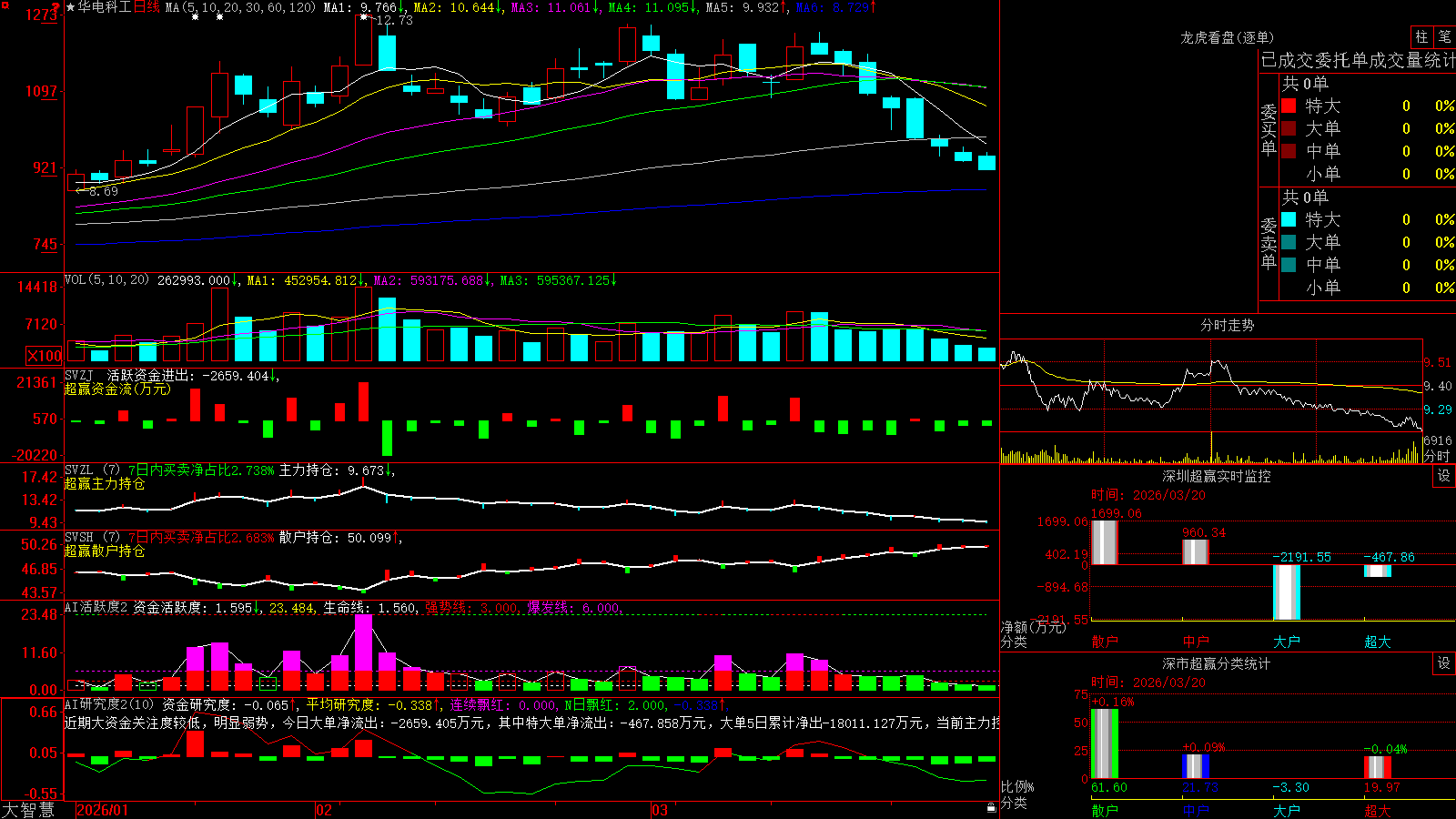Click the teal 中单 sell-order swatch

coord(1289,265)
